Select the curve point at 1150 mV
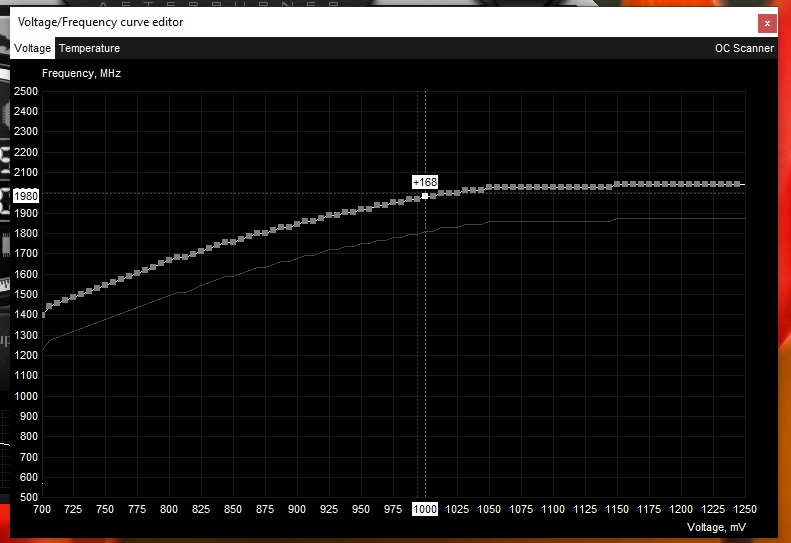 (617, 184)
